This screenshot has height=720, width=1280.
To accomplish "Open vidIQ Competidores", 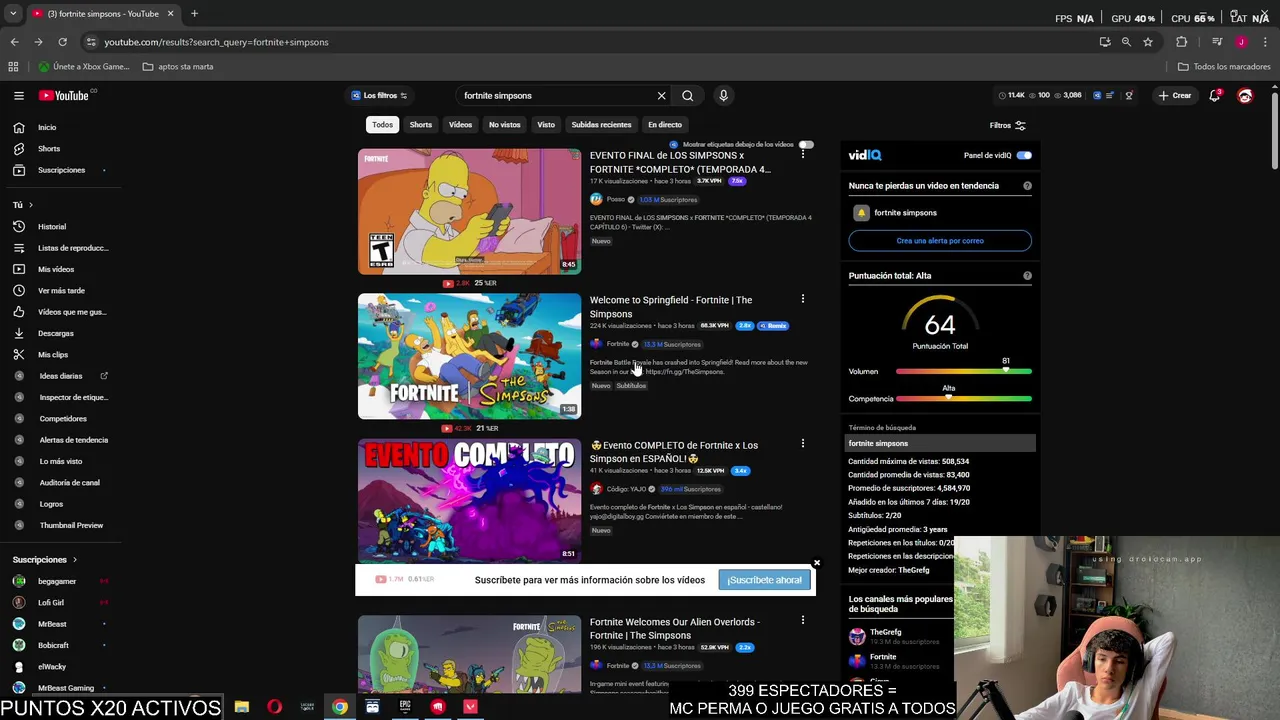I will (63, 419).
